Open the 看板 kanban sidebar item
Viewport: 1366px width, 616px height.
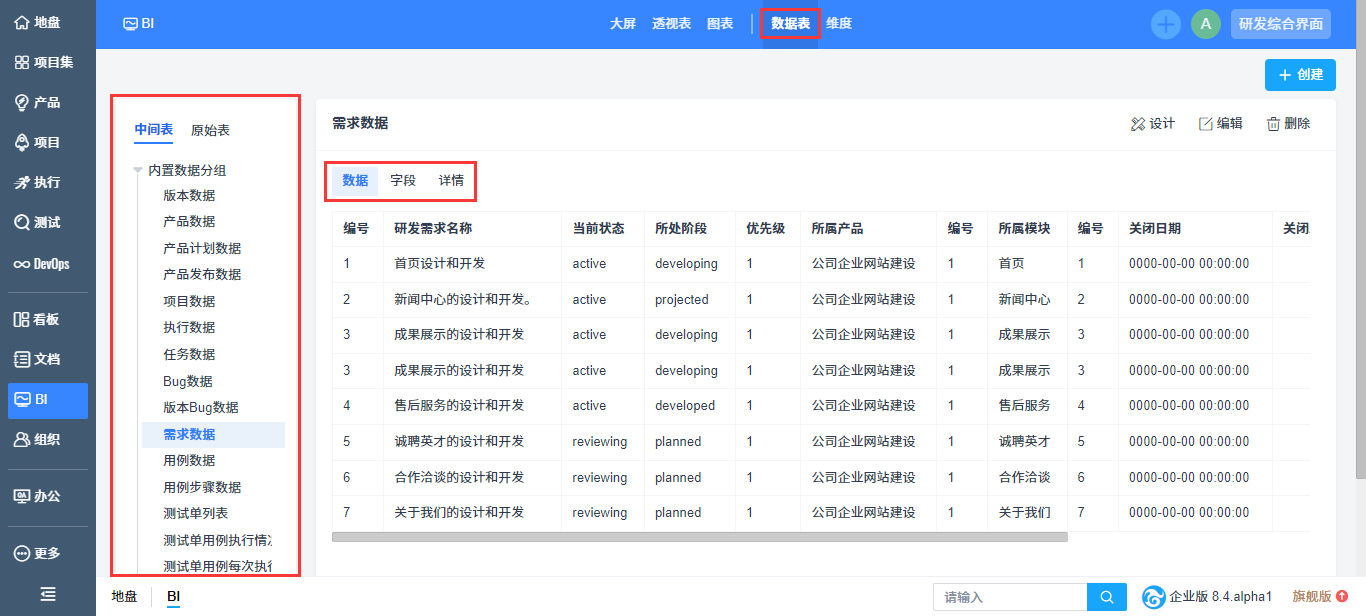(38, 319)
